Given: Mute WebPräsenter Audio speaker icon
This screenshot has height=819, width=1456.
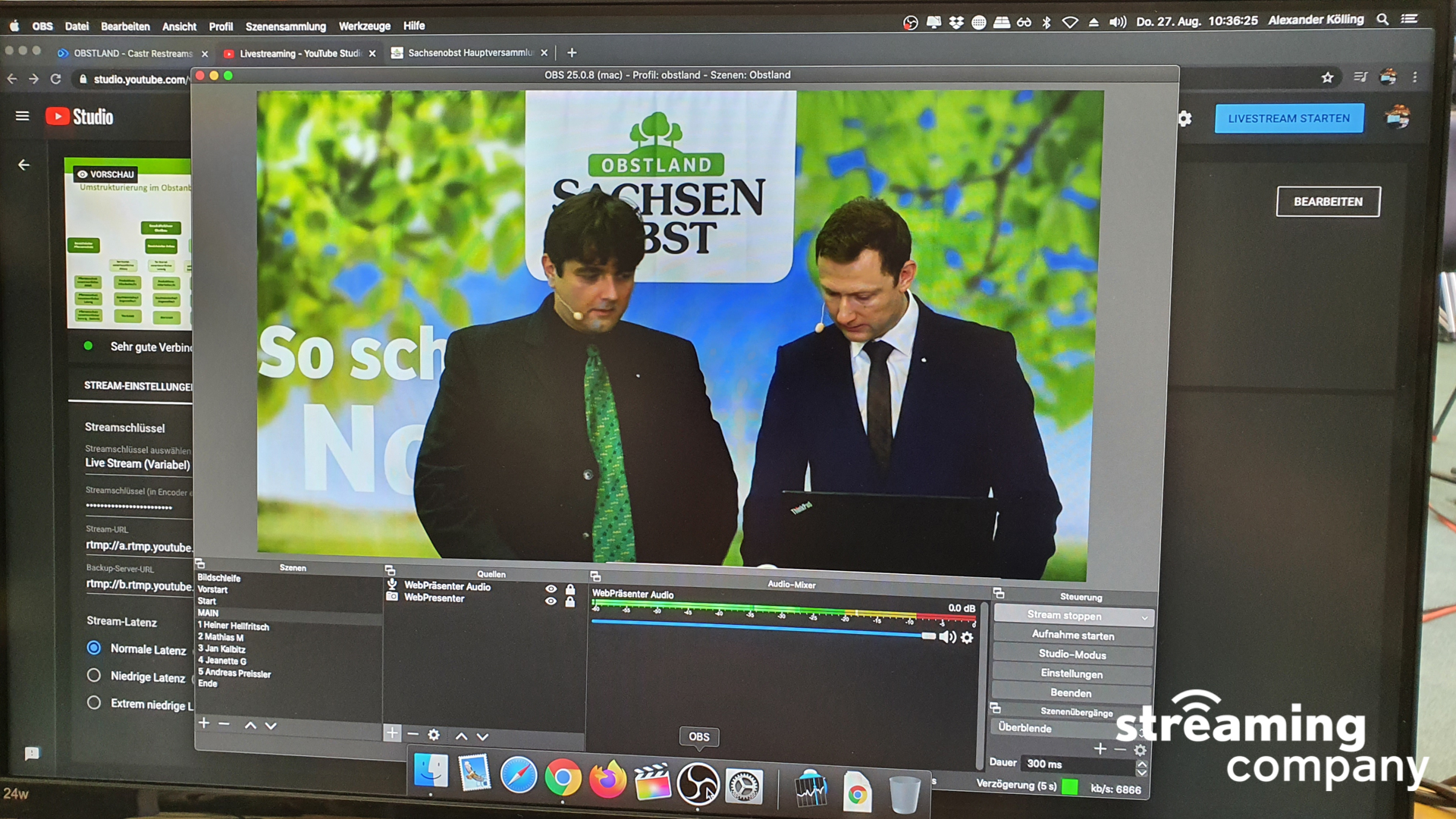Looking at the screenshot, I should point(947,637).
